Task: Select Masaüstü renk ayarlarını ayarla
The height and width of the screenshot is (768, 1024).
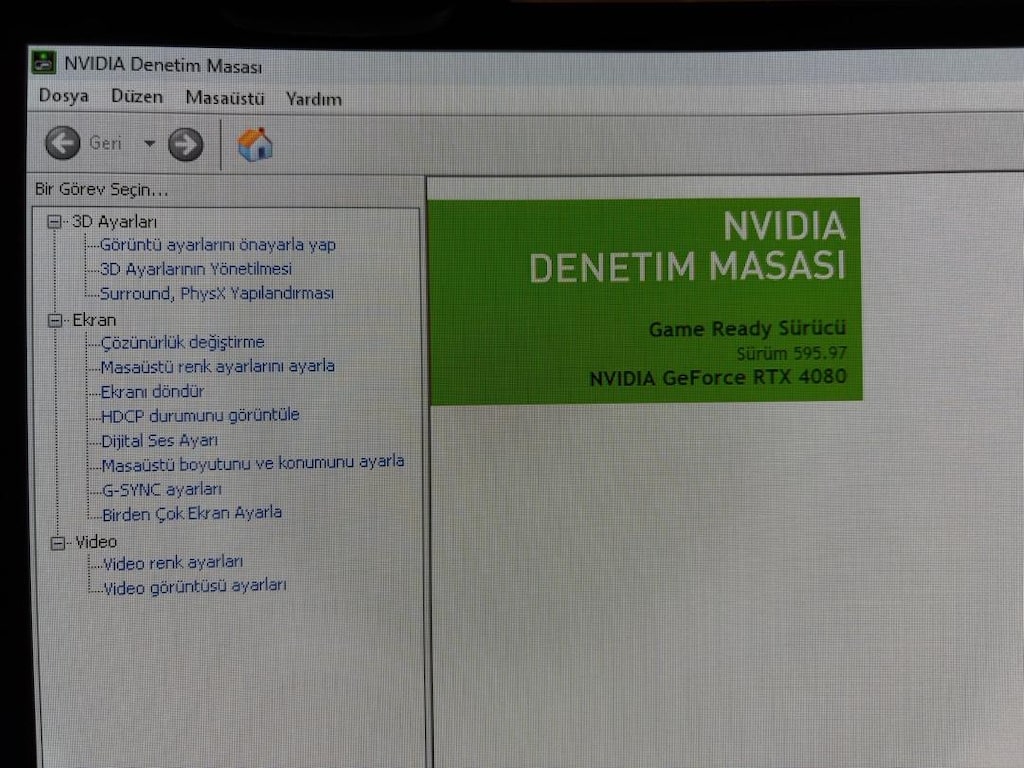Action: [217, 366]
